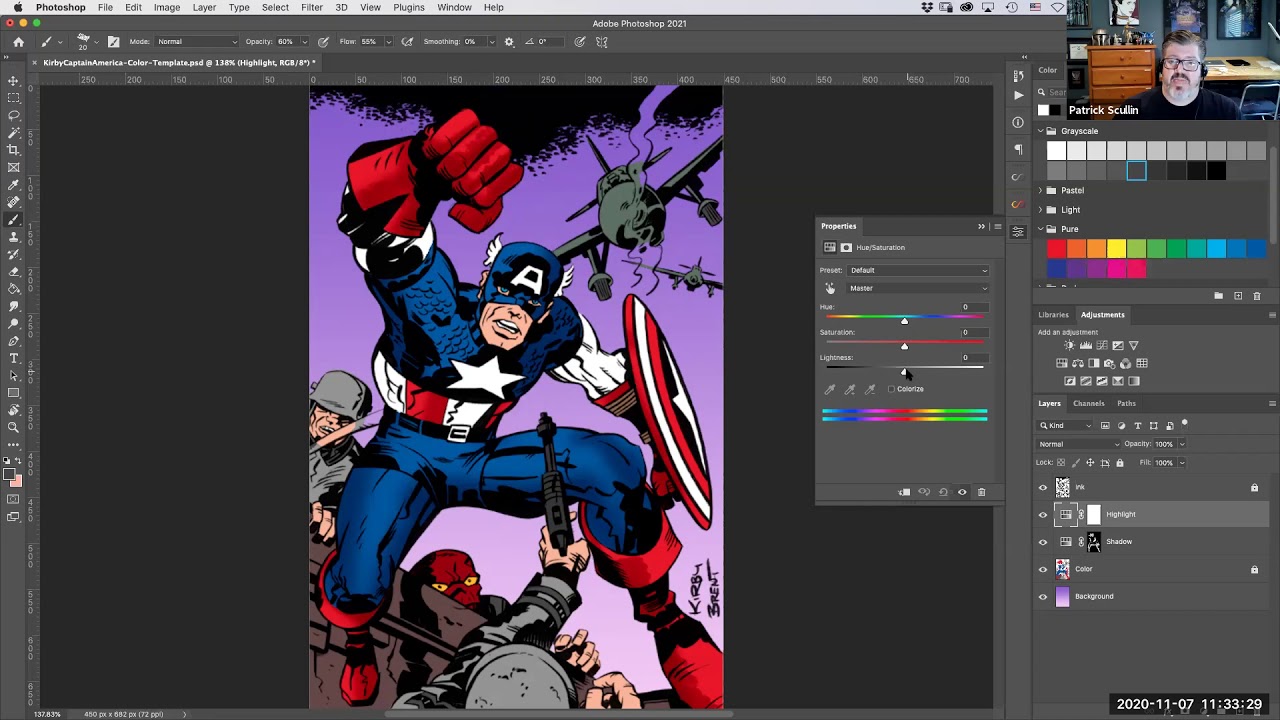Open the Paragraph panel icon

coord(1018,149)
